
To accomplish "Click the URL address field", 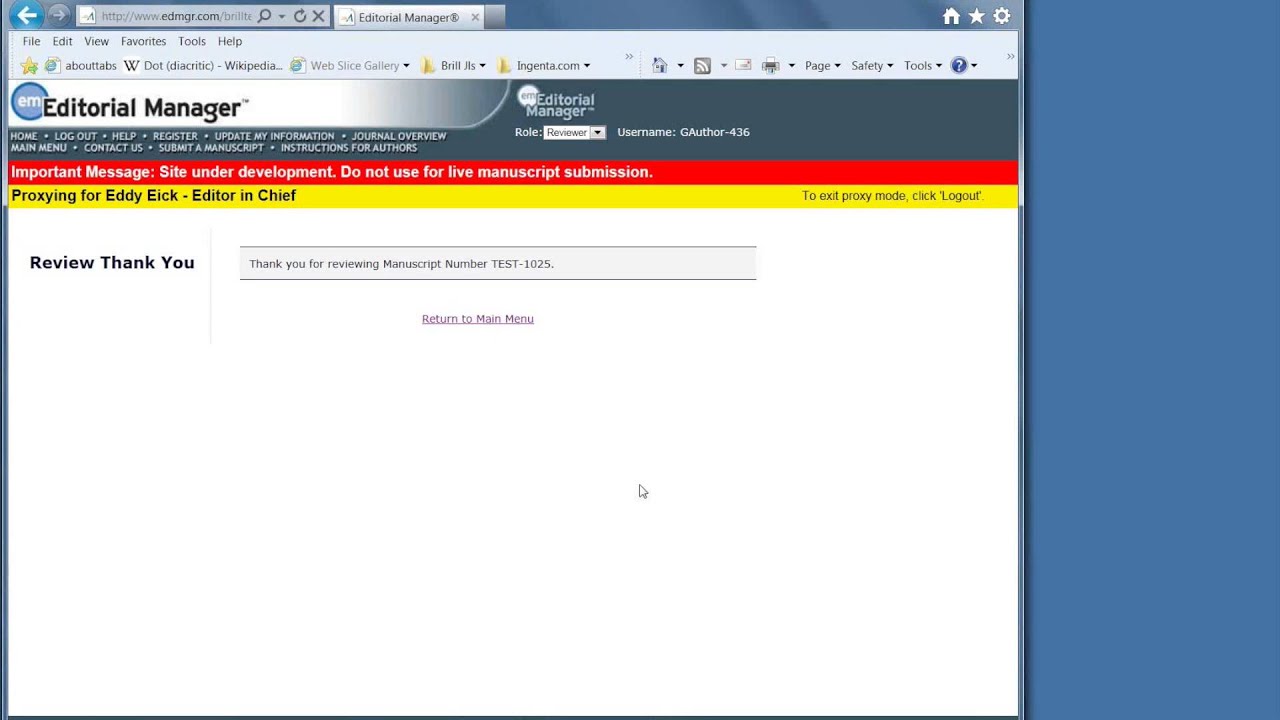I will (175, 16).
